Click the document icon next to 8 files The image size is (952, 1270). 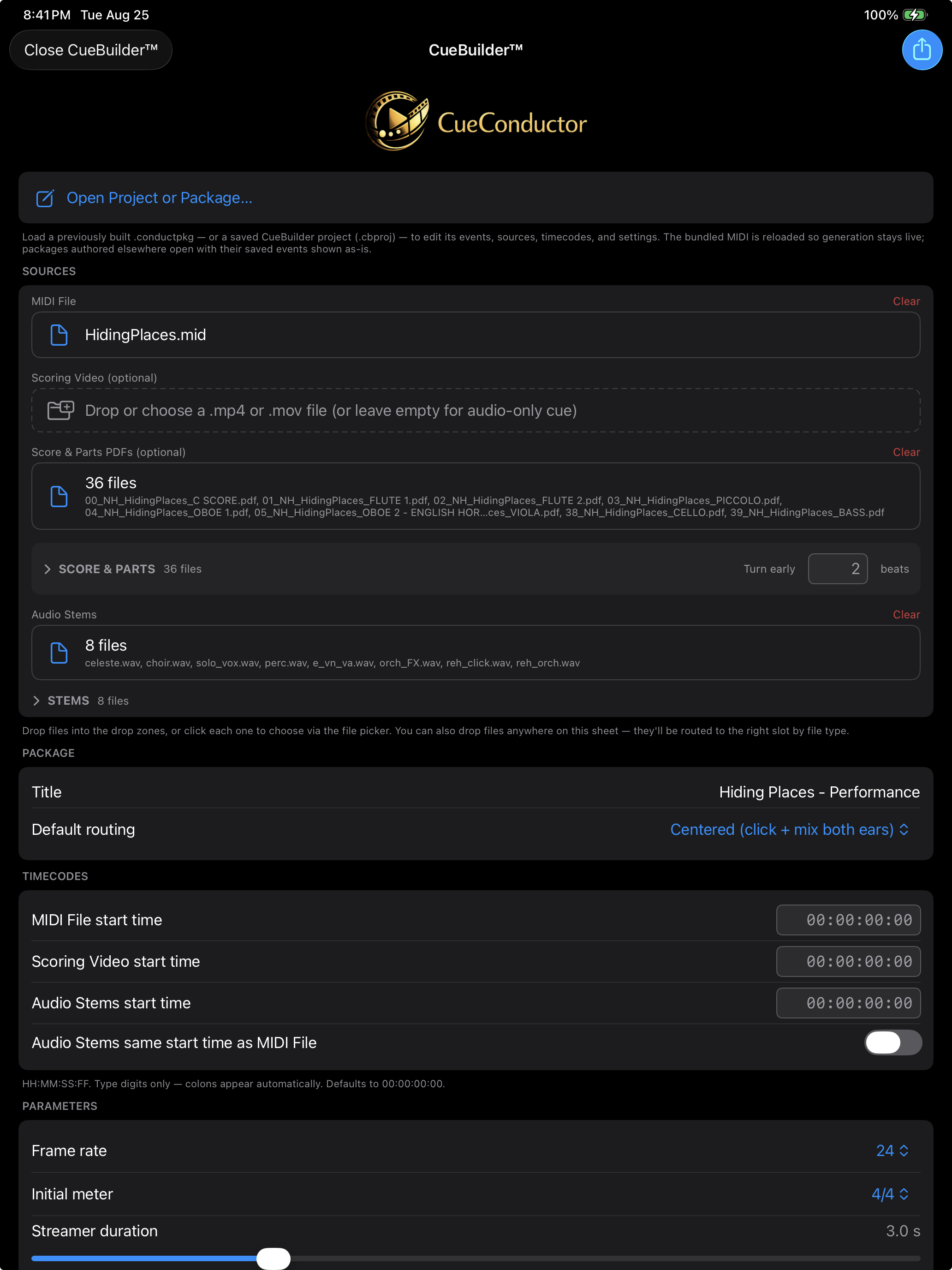59,653
